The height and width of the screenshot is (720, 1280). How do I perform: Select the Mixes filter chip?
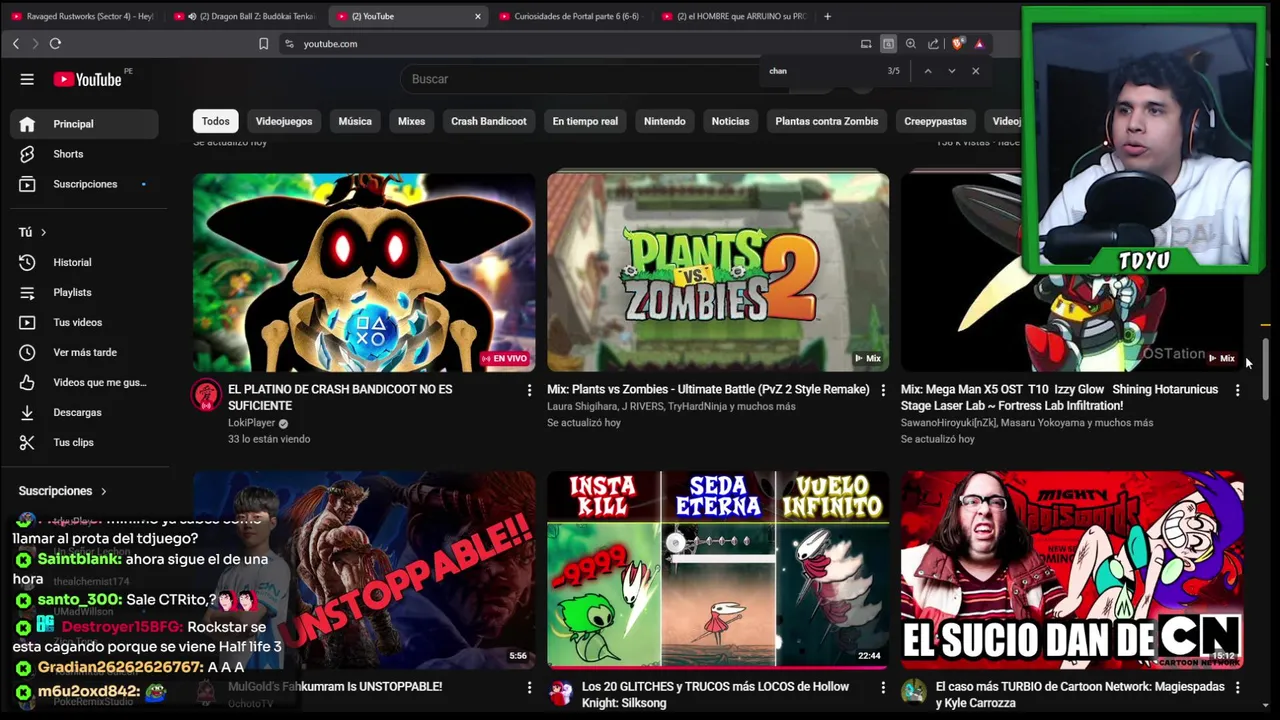(x=411, y=121)
